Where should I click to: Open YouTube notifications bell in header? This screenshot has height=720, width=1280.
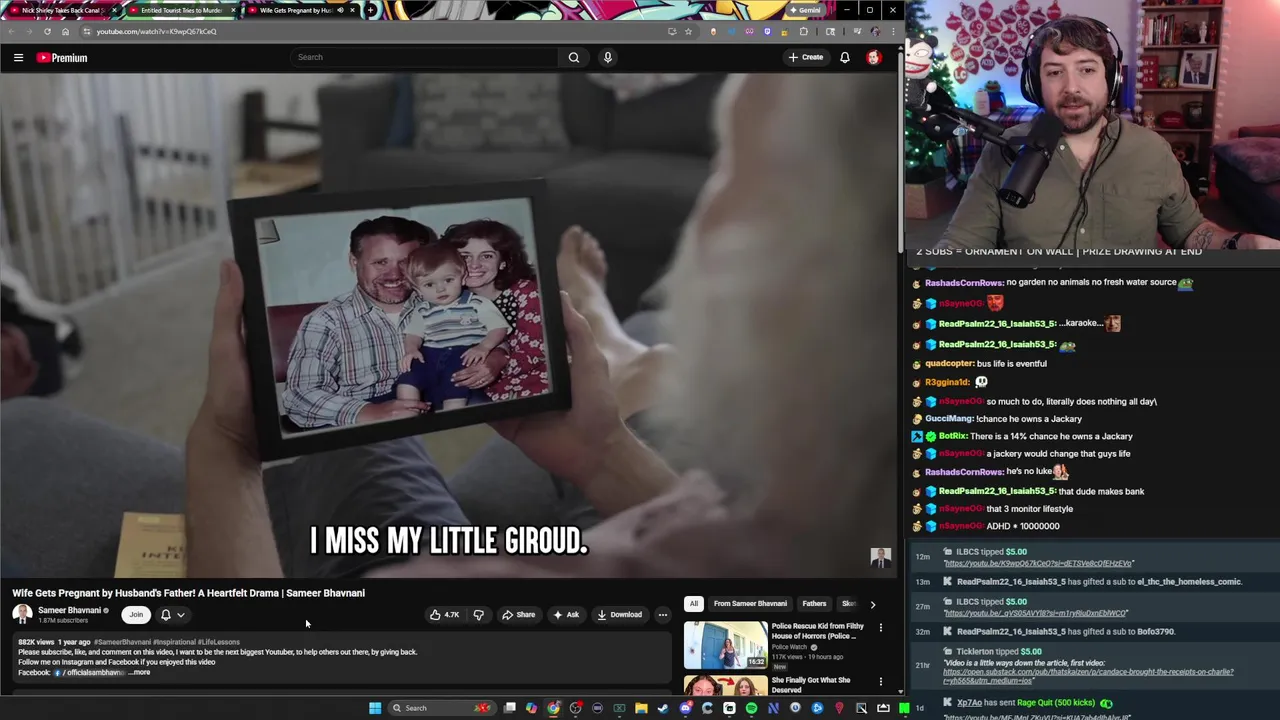(845, 57)
